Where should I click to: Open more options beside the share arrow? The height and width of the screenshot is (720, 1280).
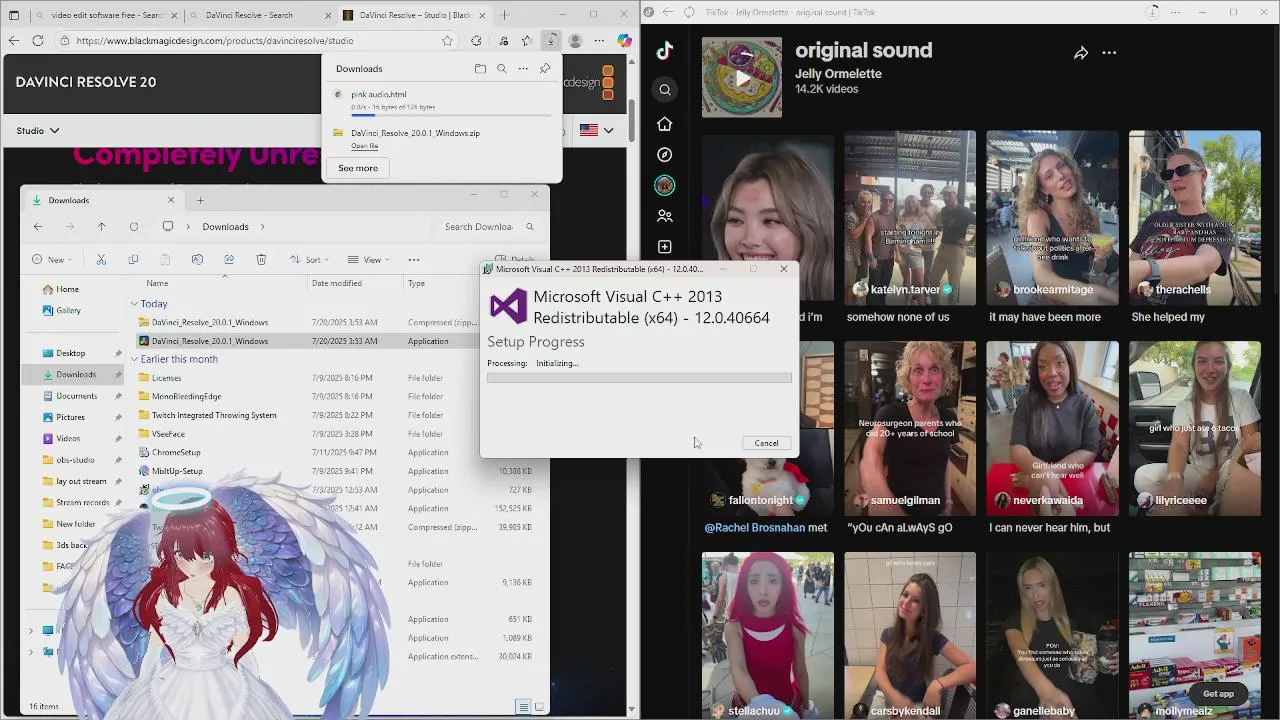[1109, 53]
